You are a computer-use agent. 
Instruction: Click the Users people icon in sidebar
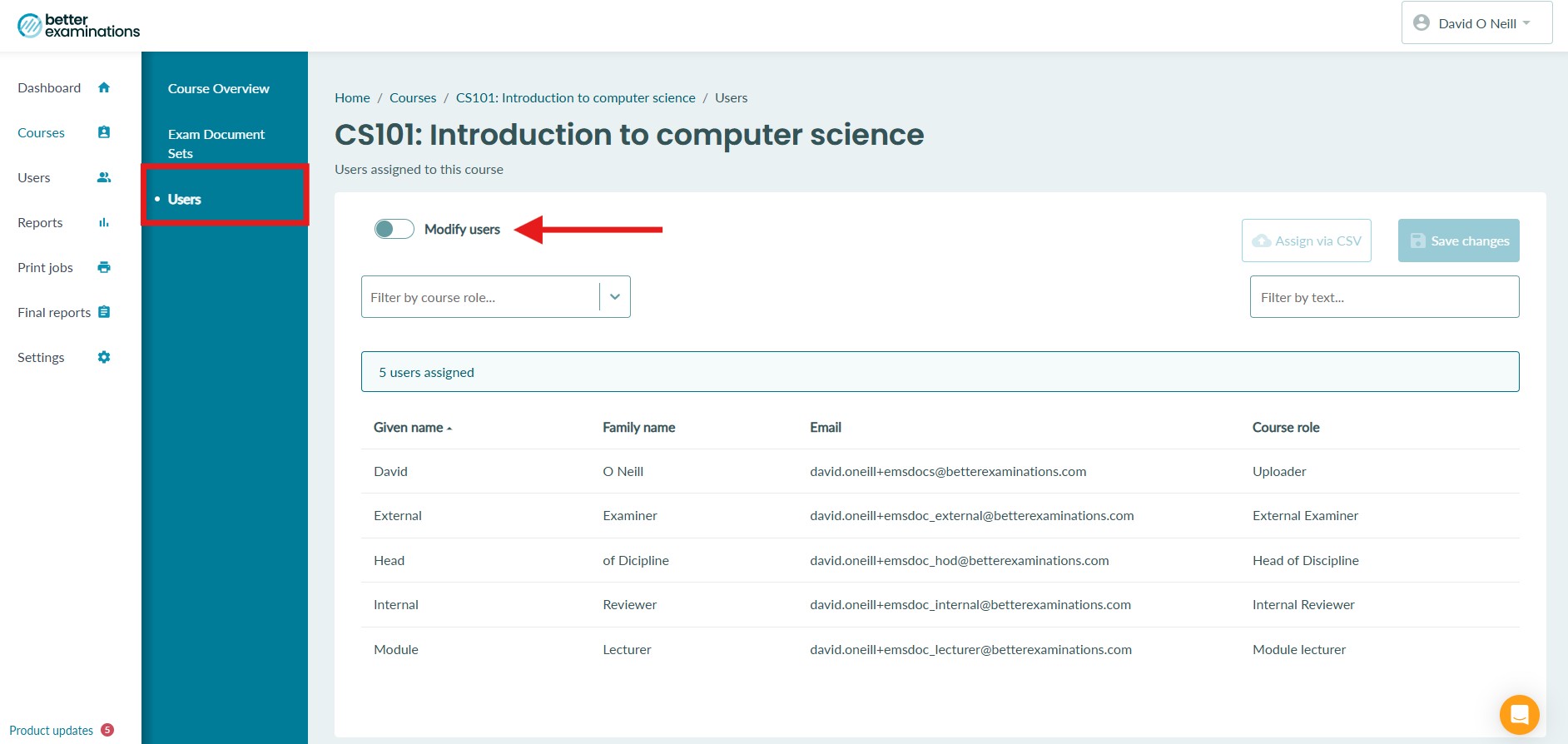point(104,177)
